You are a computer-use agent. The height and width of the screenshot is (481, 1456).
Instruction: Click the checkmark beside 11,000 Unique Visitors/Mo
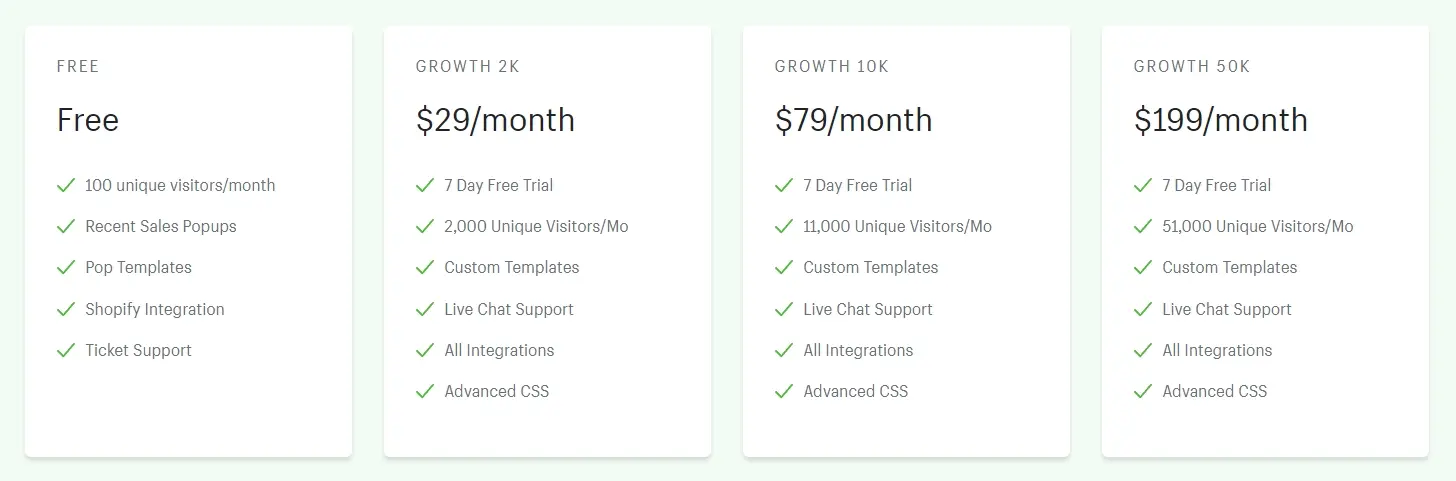[784, 226]
